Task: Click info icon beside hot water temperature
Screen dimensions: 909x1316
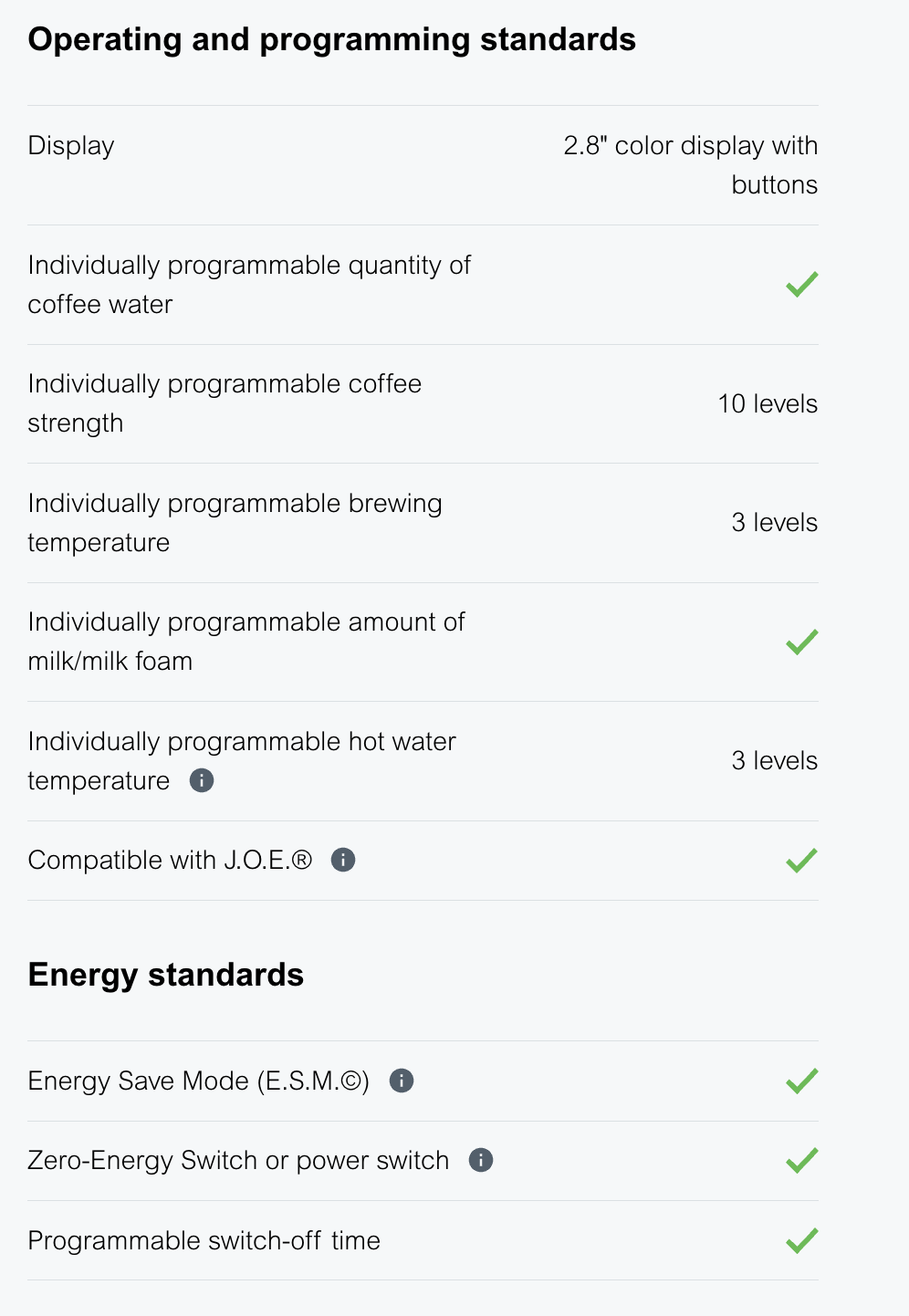Action: pos(202,780)
